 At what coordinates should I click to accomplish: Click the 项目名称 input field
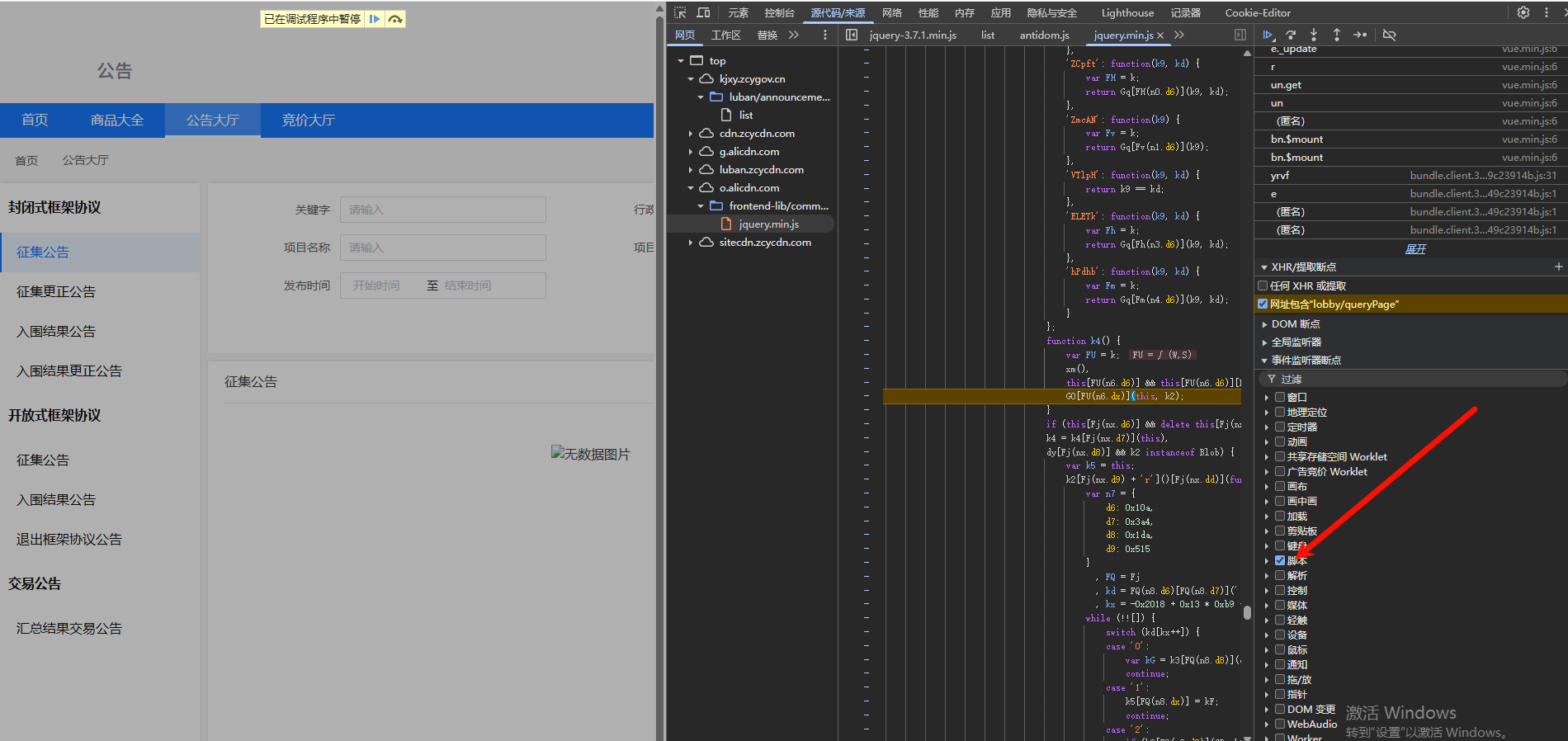point(443,248)
